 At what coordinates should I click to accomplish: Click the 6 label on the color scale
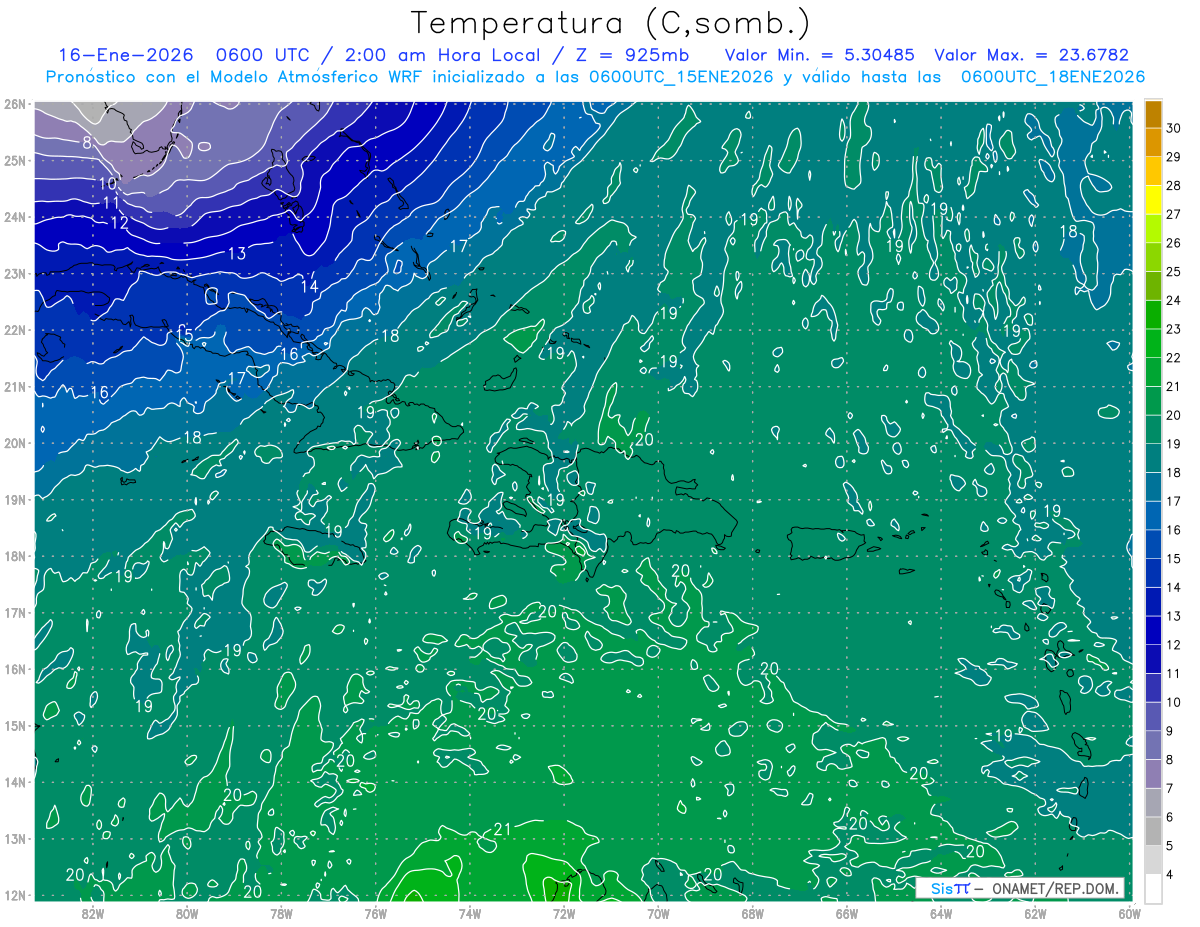pyautogui.click(x=1171, y=817)
